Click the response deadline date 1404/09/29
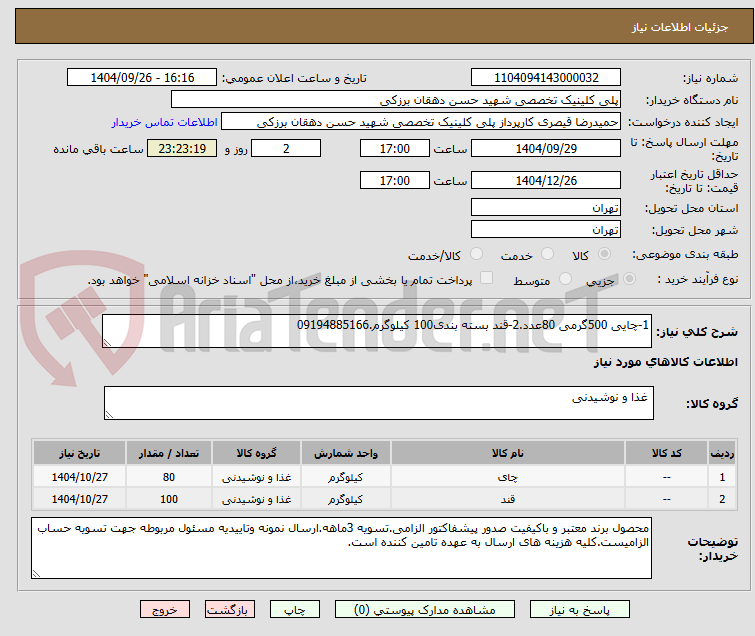Screen dimensions: 755x636 point(546,148)
